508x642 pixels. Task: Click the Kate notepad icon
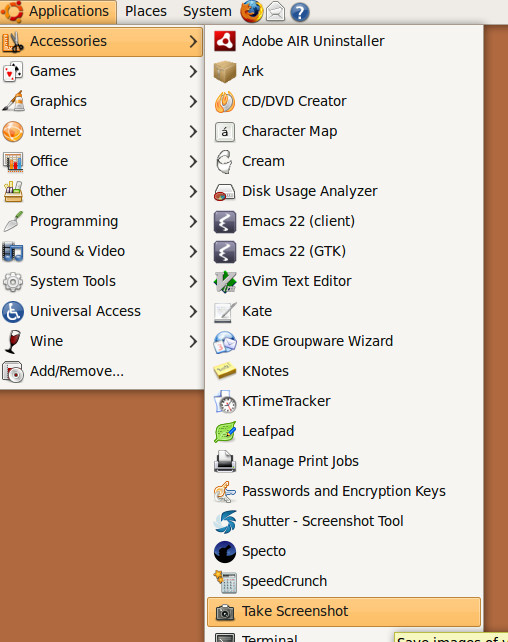pos(225,312)
